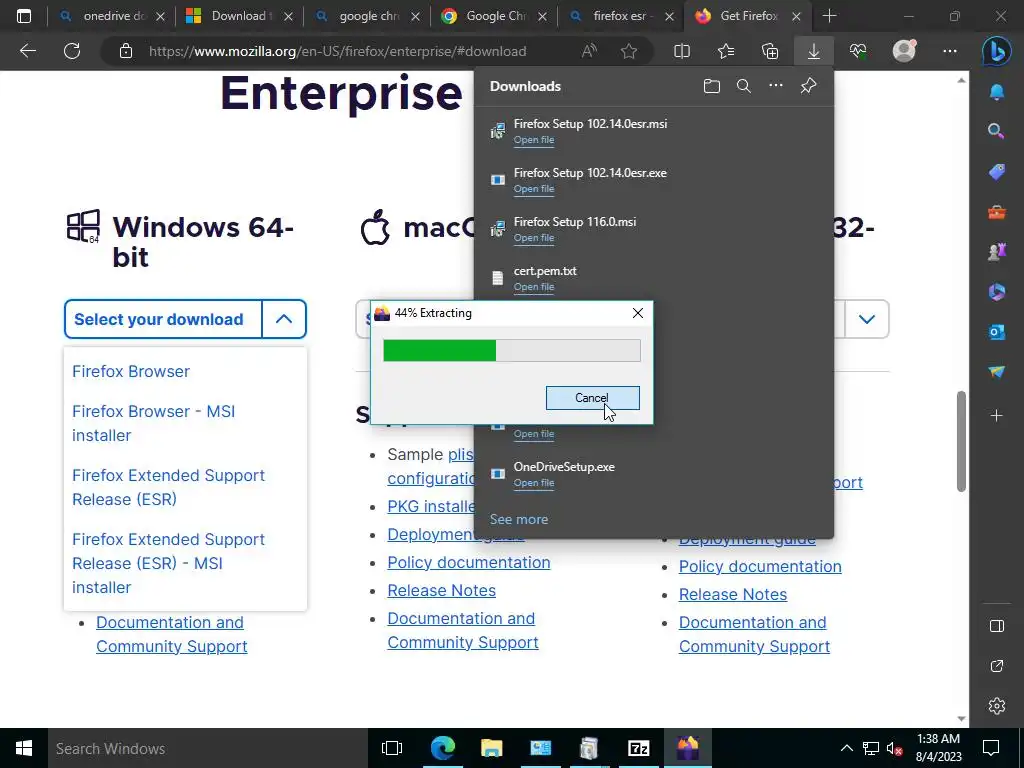Click the page vertical scrollbar thumb

click(x=961, y=441)
